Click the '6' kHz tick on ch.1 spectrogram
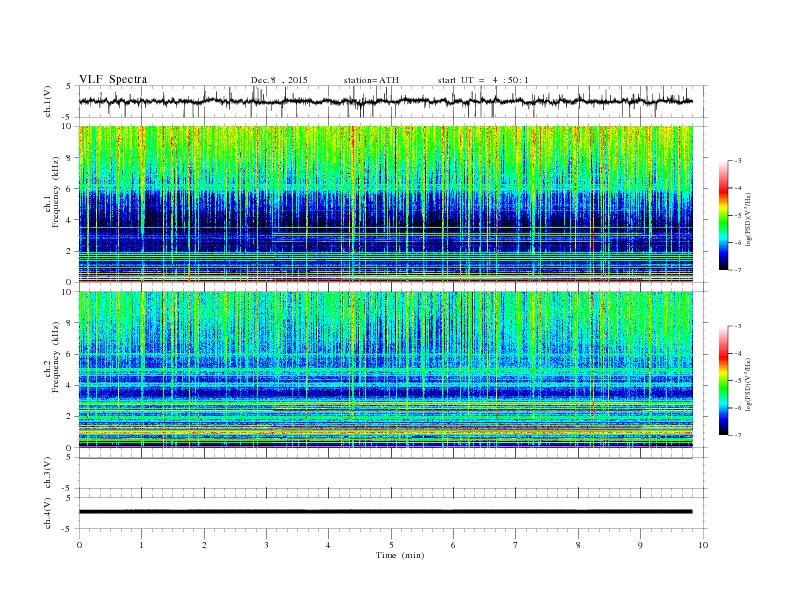 [69, 189]
